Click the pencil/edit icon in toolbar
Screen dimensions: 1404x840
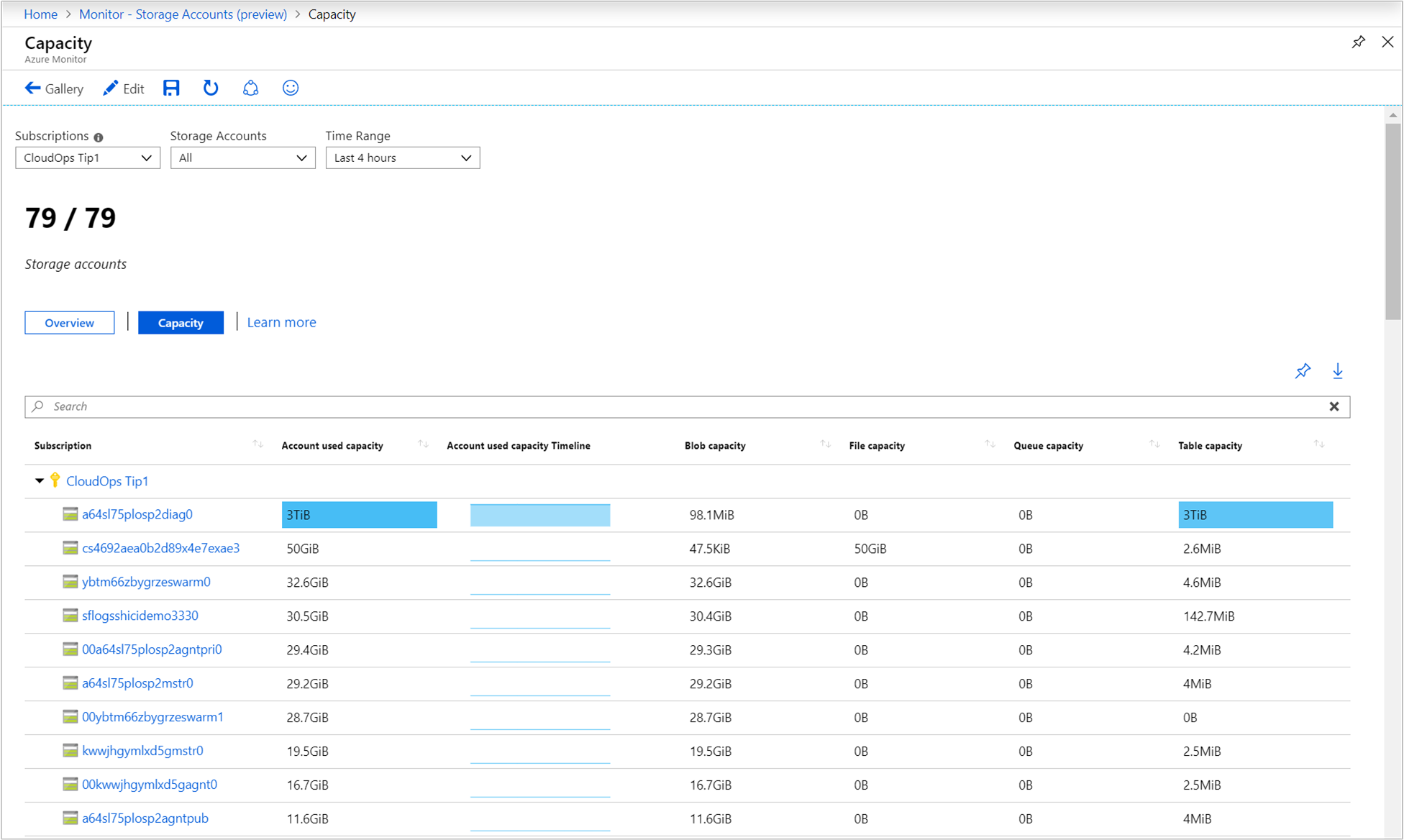109,89
